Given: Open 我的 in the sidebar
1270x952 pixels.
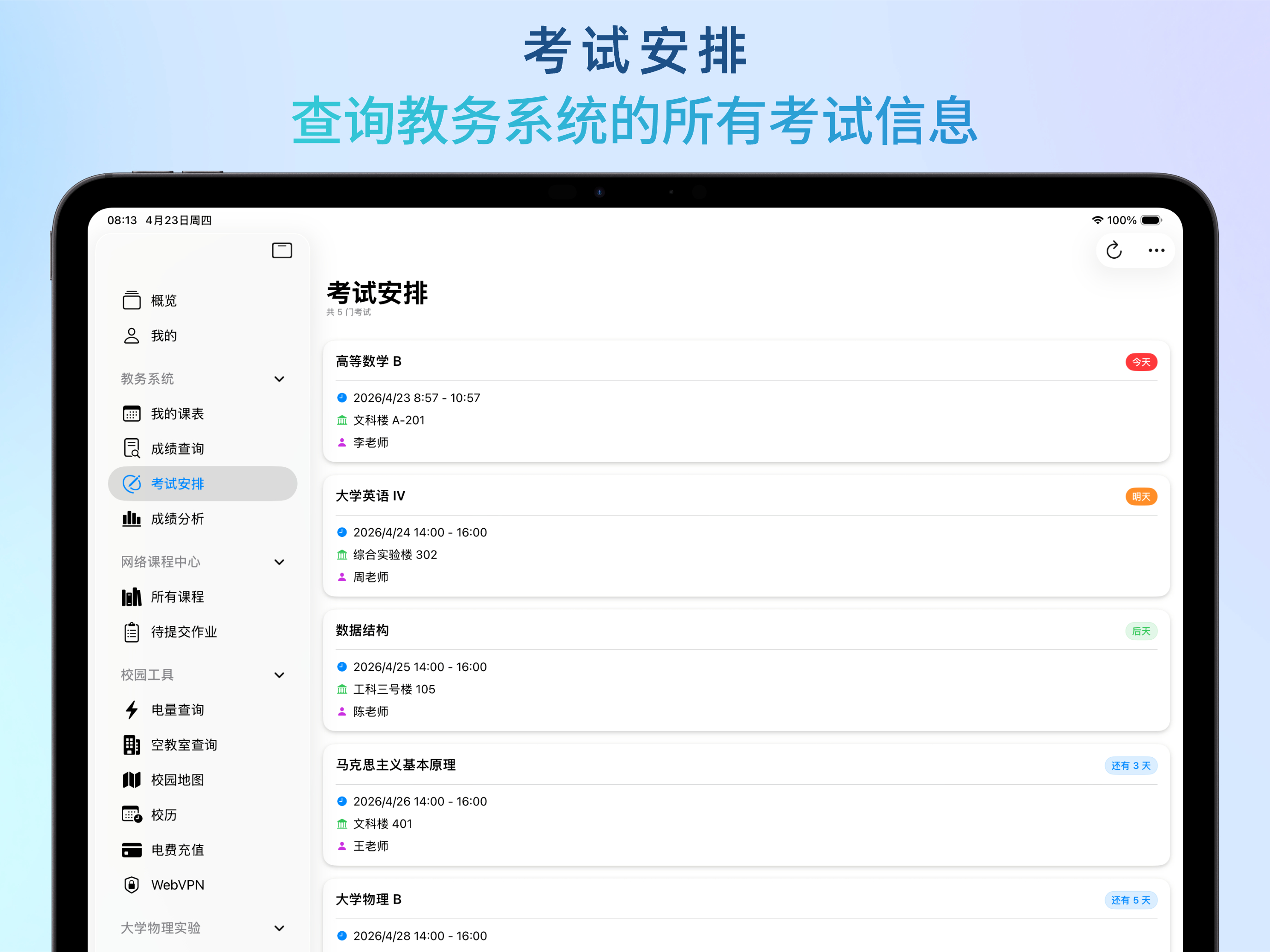Looking at the screenshot, I should tap(202, 336).
